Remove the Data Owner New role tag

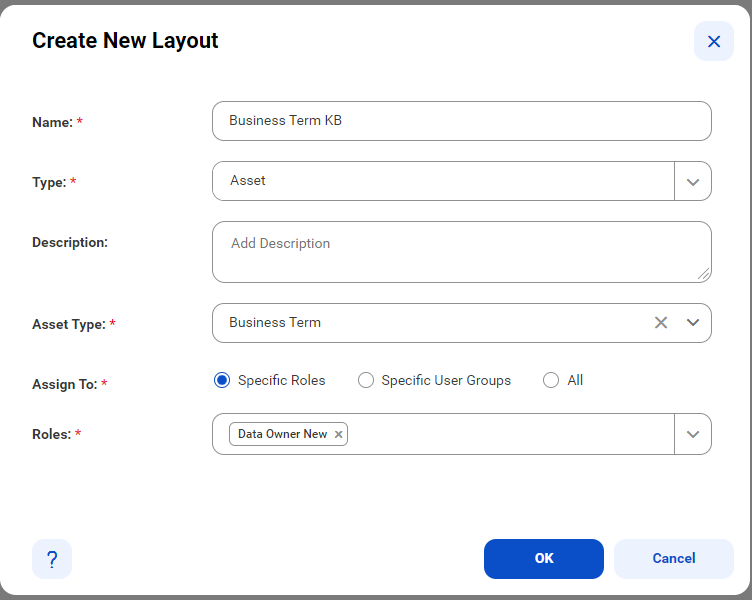pos(339,435)
